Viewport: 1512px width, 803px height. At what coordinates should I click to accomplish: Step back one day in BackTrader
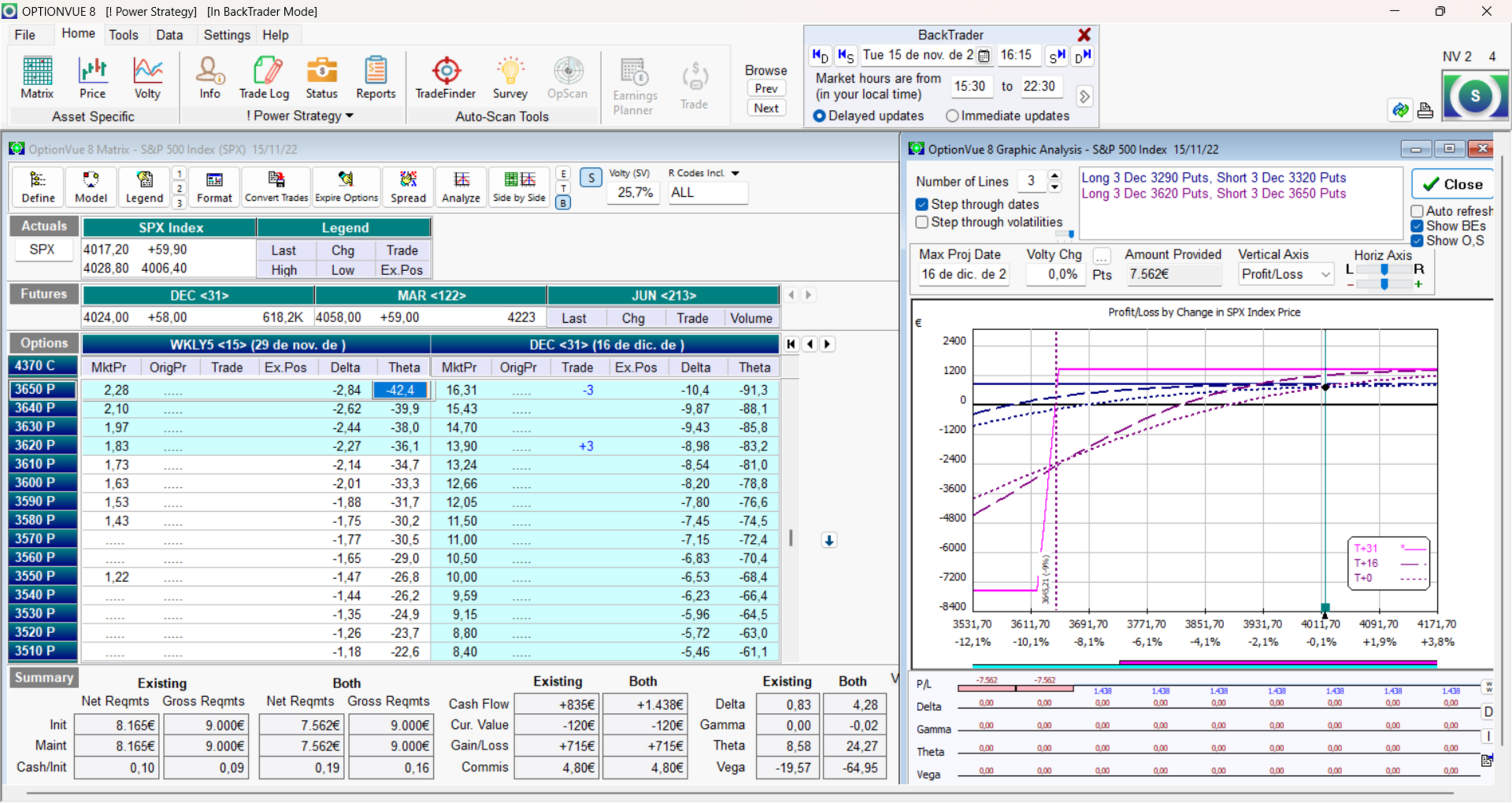(820, 56)
